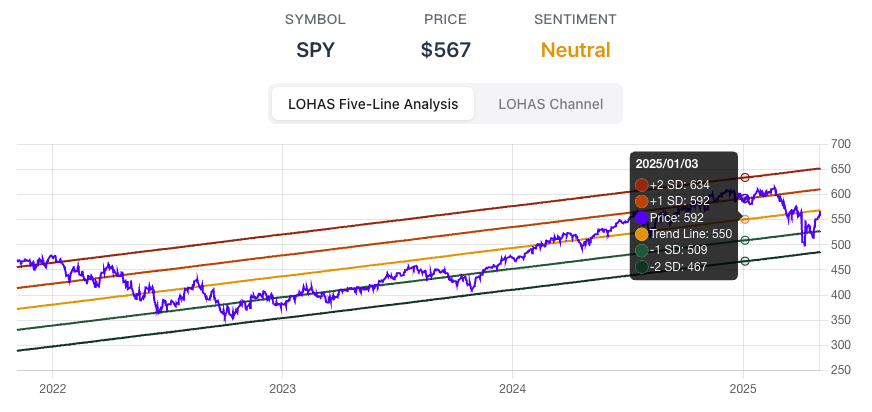872x412 pixels.
Task: Click the 300 y-axis label
Action: (840, 345)
